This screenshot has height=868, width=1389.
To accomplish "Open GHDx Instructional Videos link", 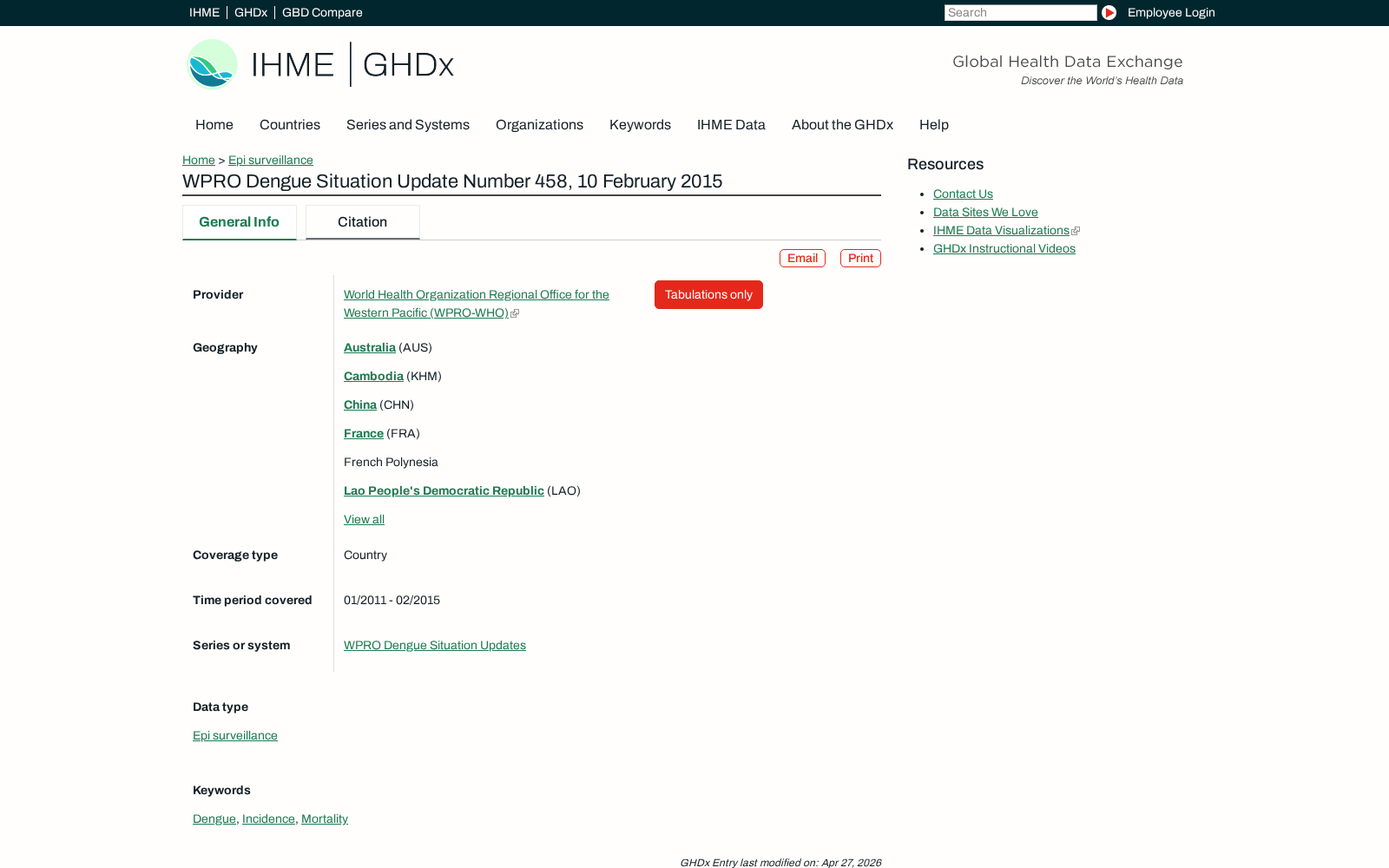I will pos(1004,248).
